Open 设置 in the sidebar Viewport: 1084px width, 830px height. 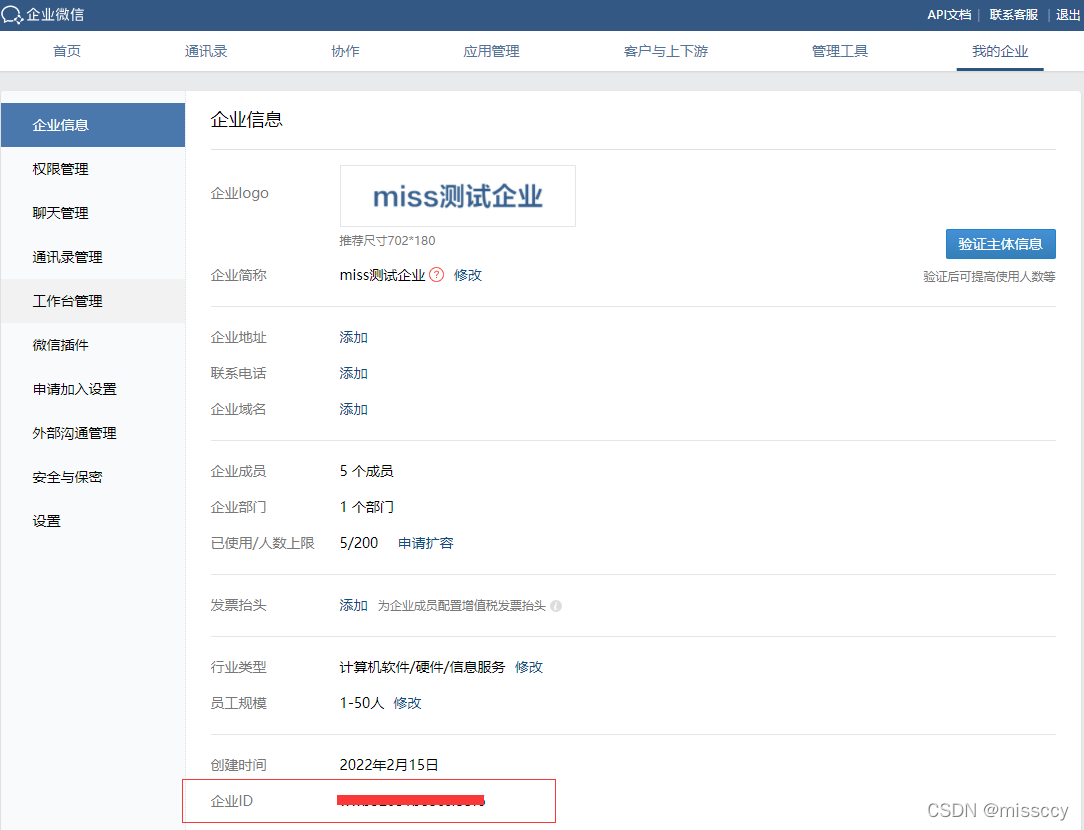tap(93, 521)
